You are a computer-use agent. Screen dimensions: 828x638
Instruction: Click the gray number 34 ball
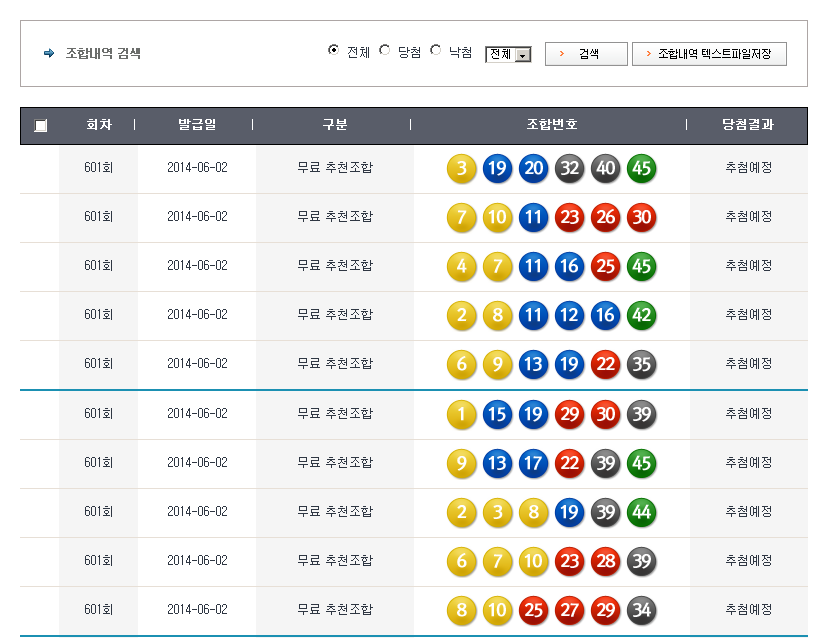pyautogui.click(x=642, y=610)
